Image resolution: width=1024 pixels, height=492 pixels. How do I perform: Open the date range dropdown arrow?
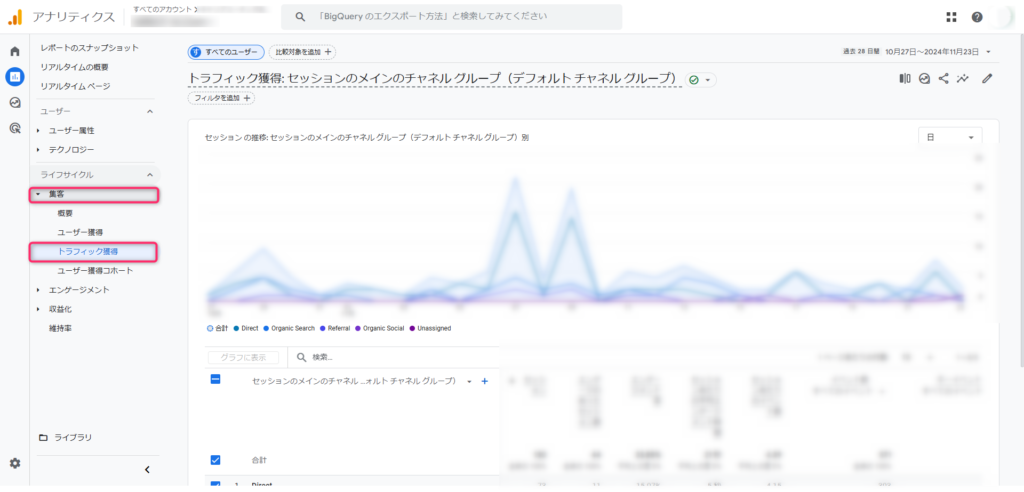click(988, 52)
